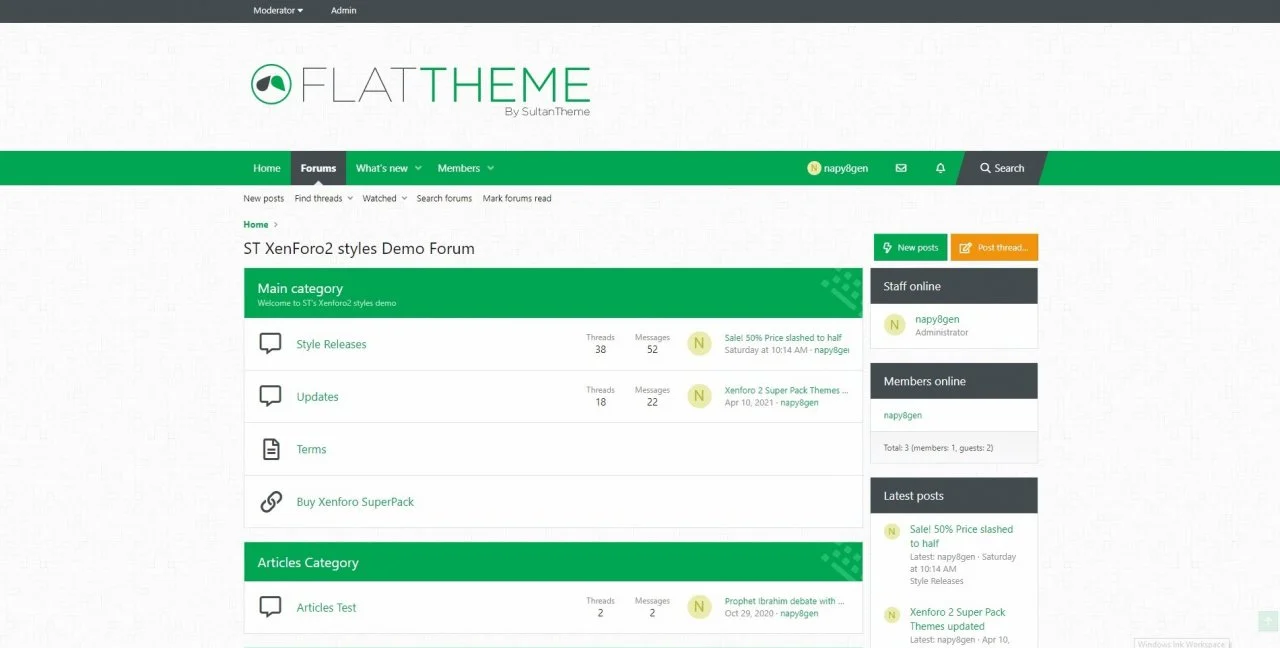Image resolution: width=1280 pixels, height=648 pixels.
Task: Click the Updates forum chat icon
Action: coord(270,397)
